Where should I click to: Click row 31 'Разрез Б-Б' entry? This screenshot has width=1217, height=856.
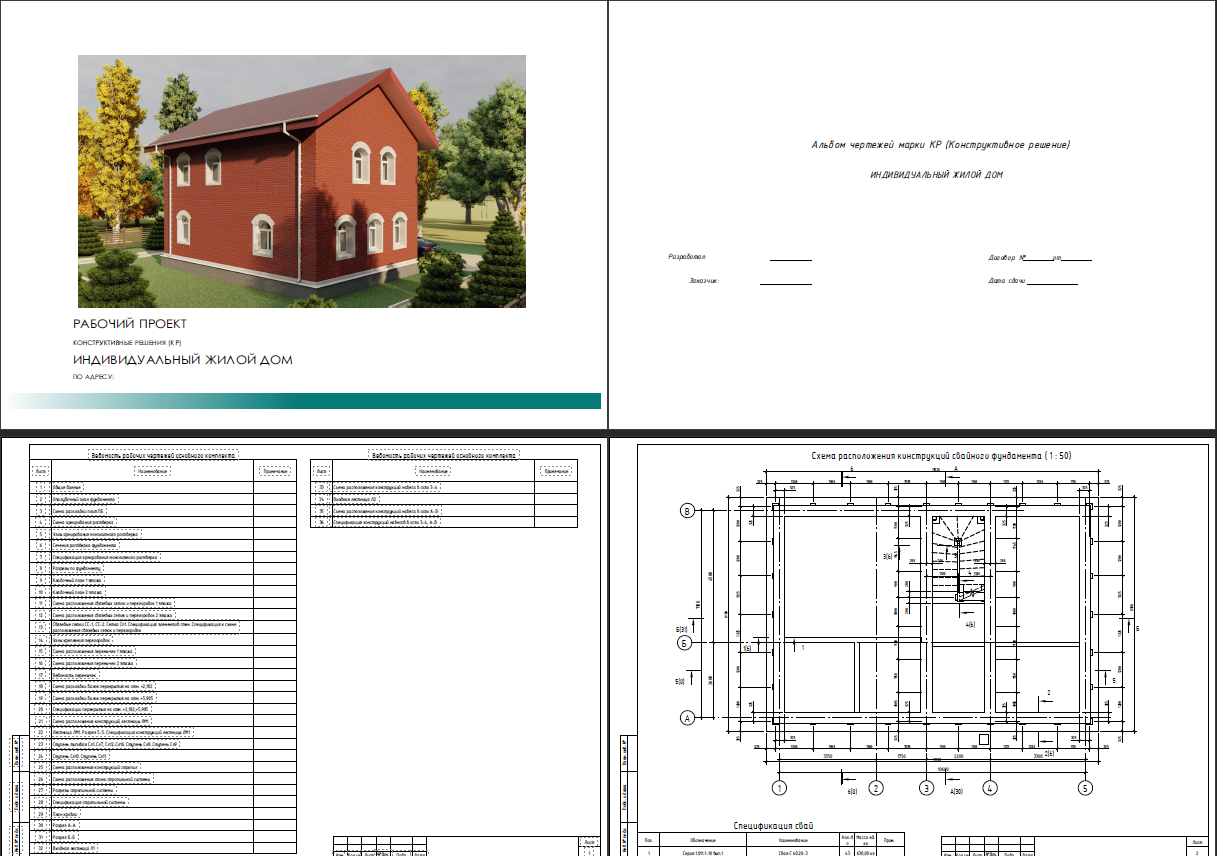(164, 837)
